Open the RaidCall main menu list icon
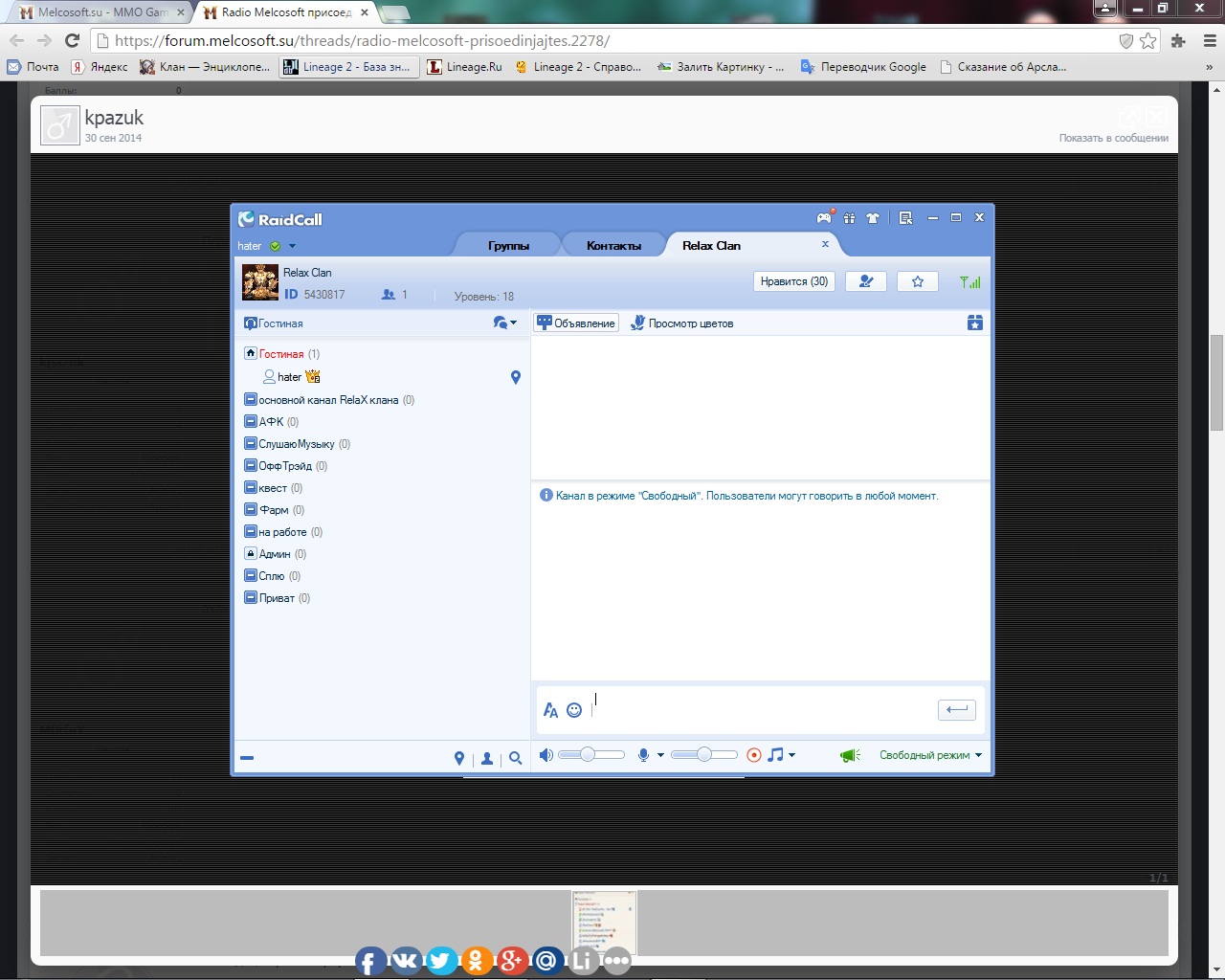This screenshot has height=980, width=1225. (905, 218)
